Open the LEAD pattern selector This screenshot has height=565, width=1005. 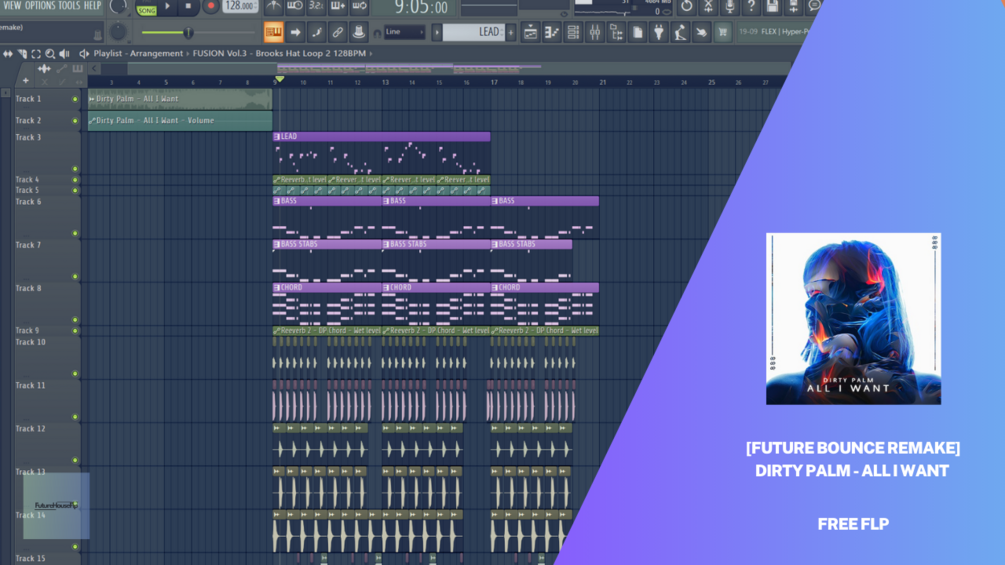(474, 32)
